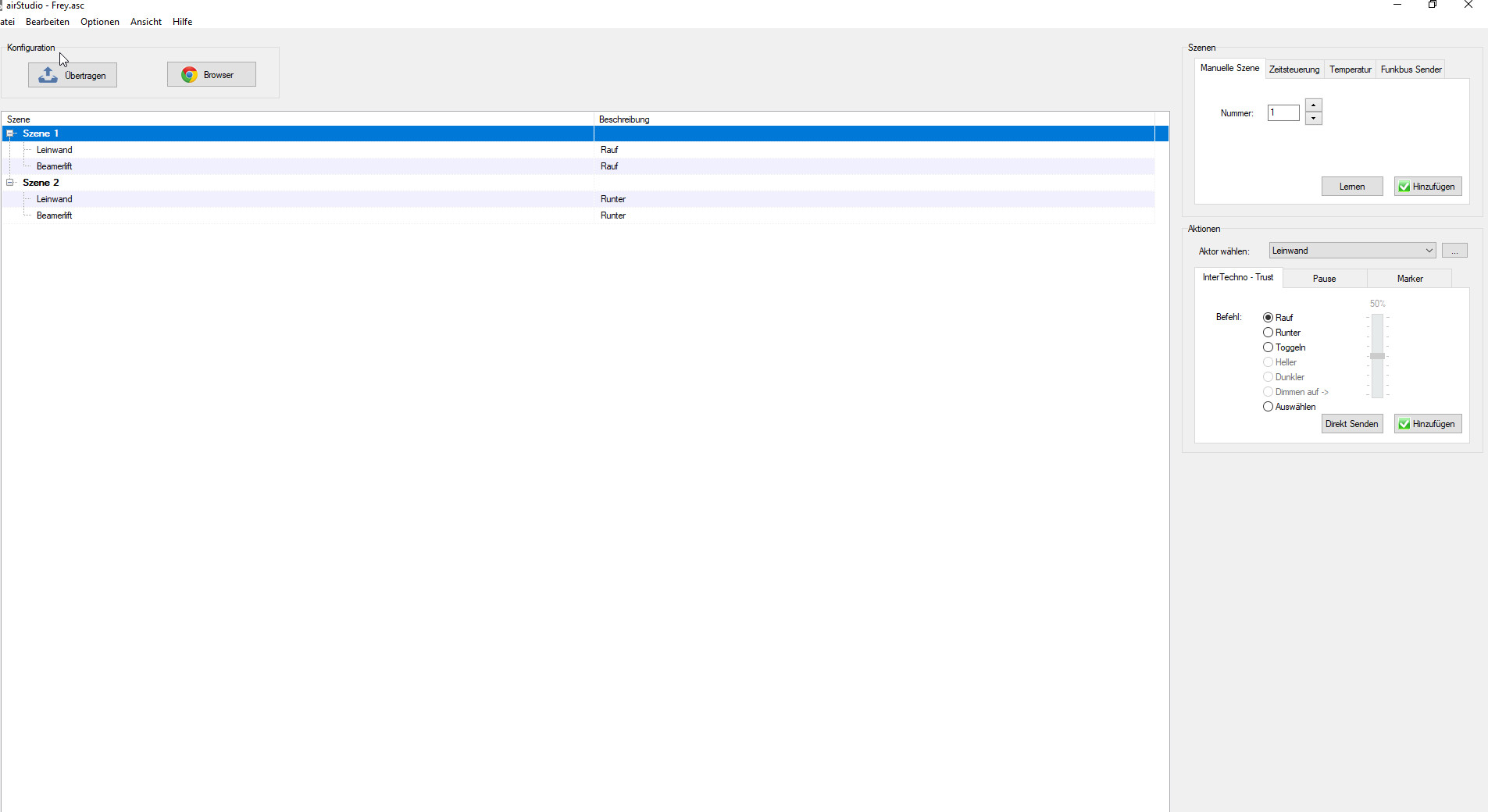Click the Nummer input field
This screenshot has height=812, width=1488.
[x=1283, y=113]
